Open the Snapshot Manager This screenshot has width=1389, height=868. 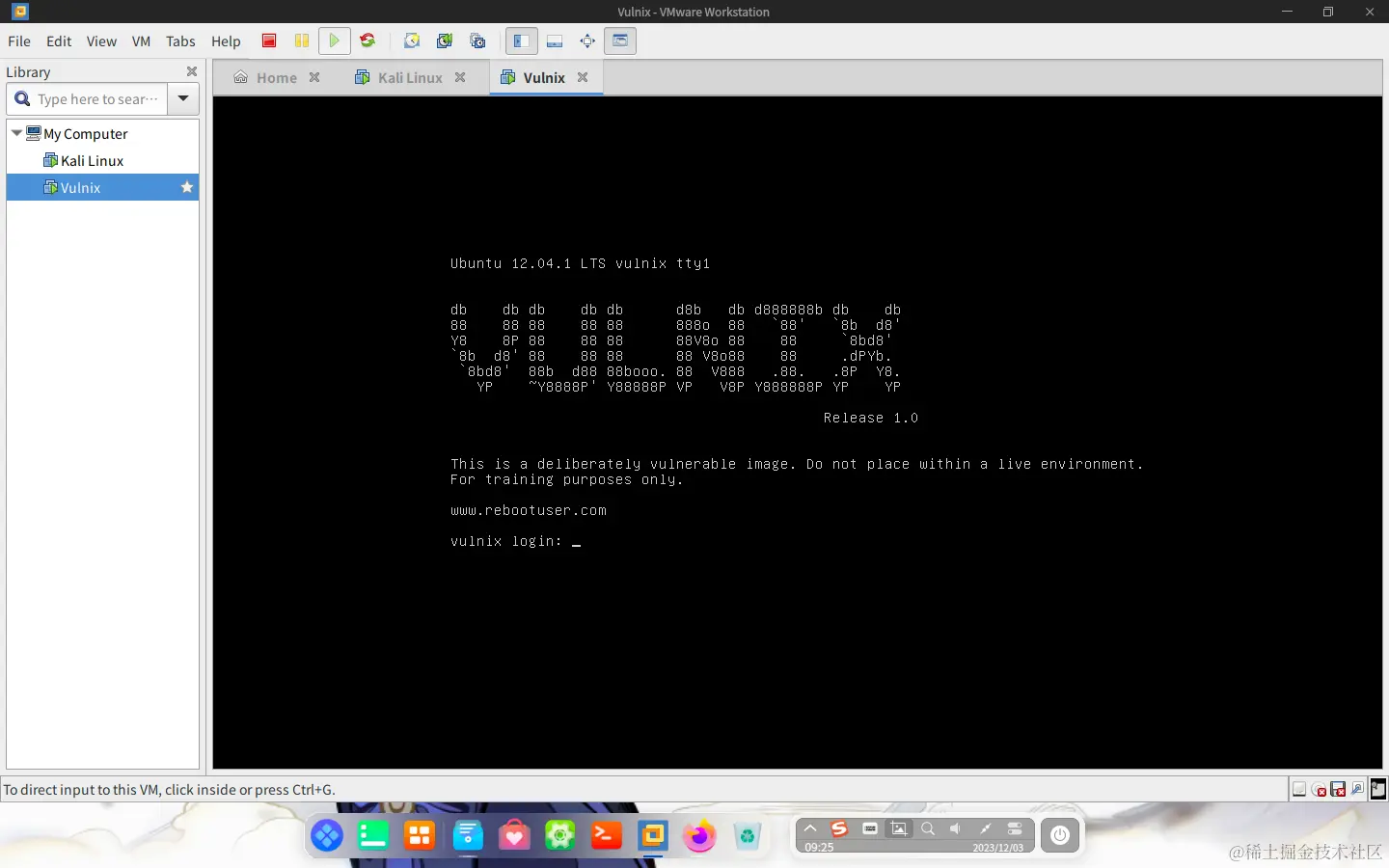[478, 41]
